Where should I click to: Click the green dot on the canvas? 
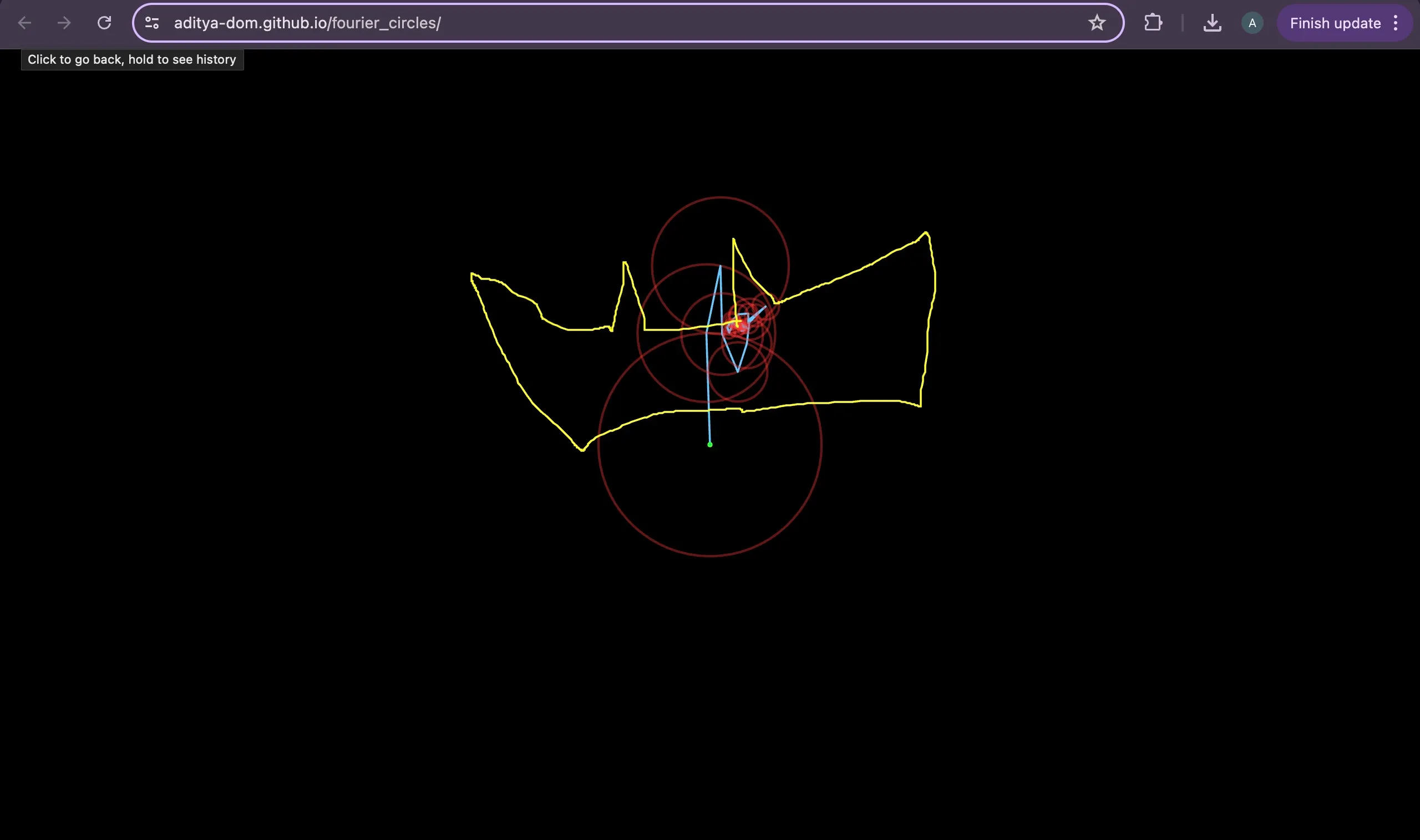(x=709, y=445)
